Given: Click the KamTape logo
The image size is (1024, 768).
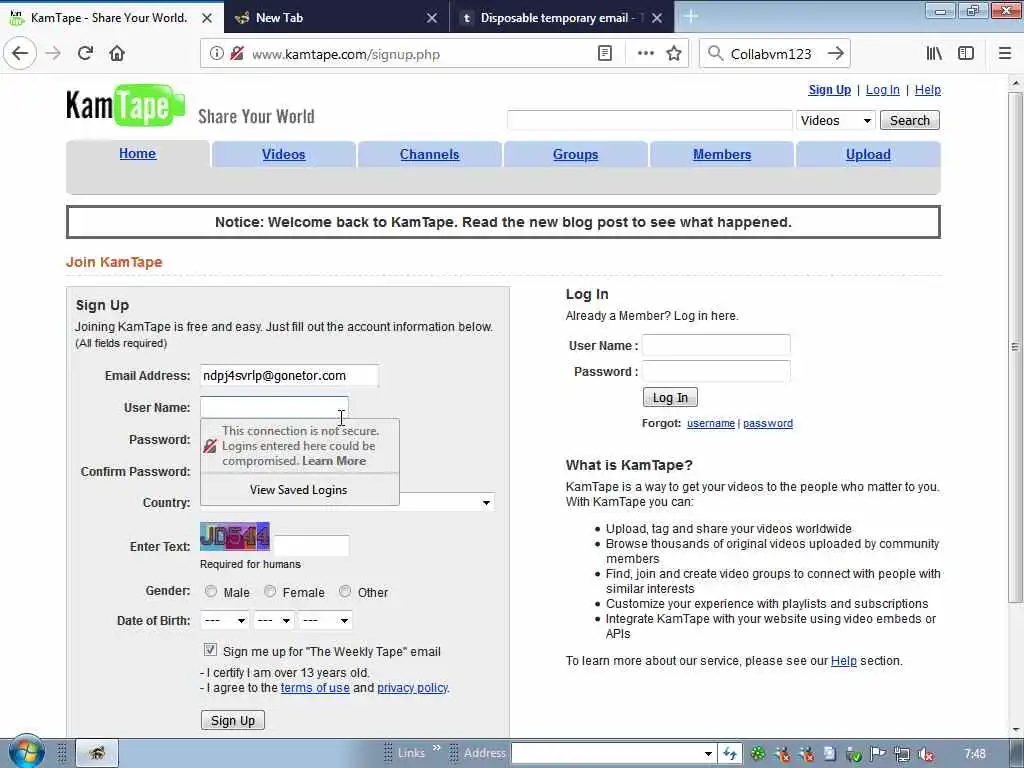Looking at the screenshot, I should tap(125, 106).
